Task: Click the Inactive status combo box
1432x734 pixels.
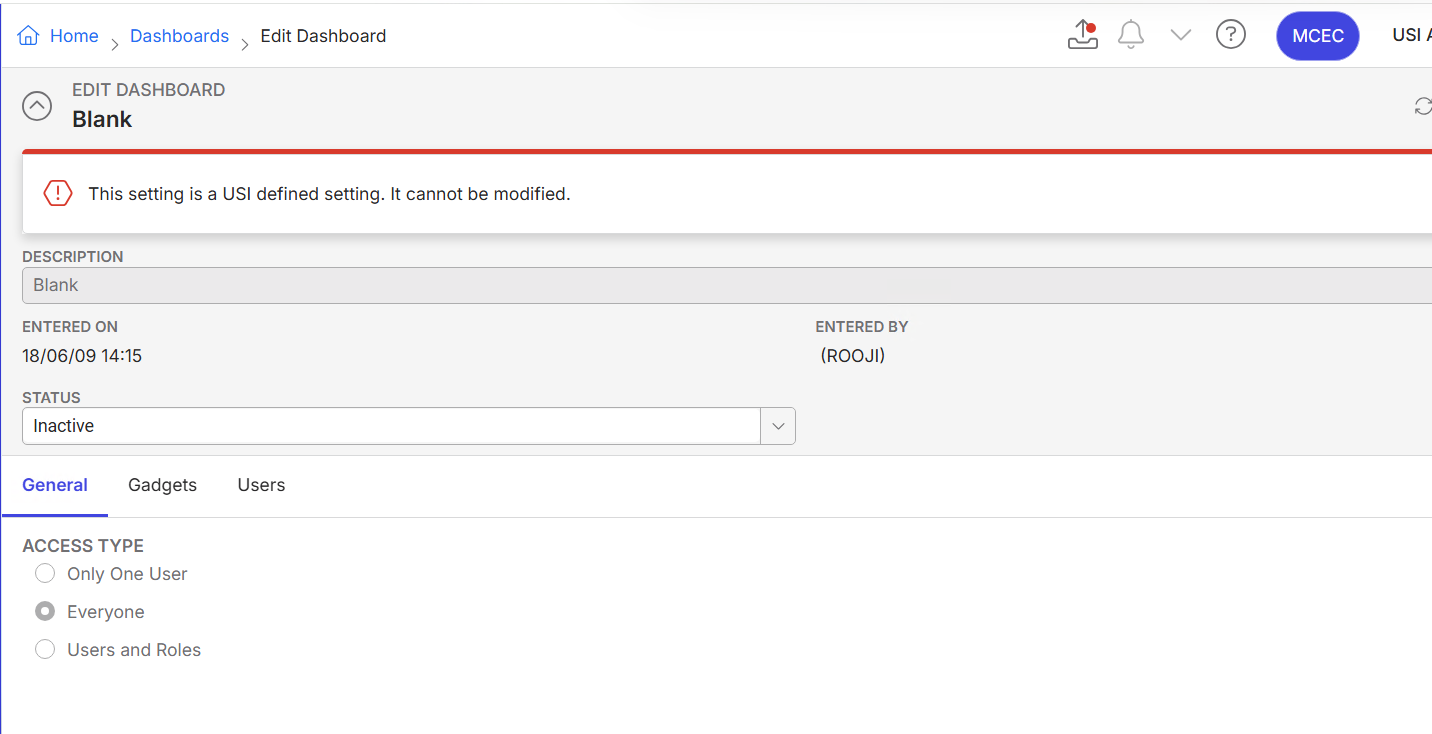Action: (409, 426)
